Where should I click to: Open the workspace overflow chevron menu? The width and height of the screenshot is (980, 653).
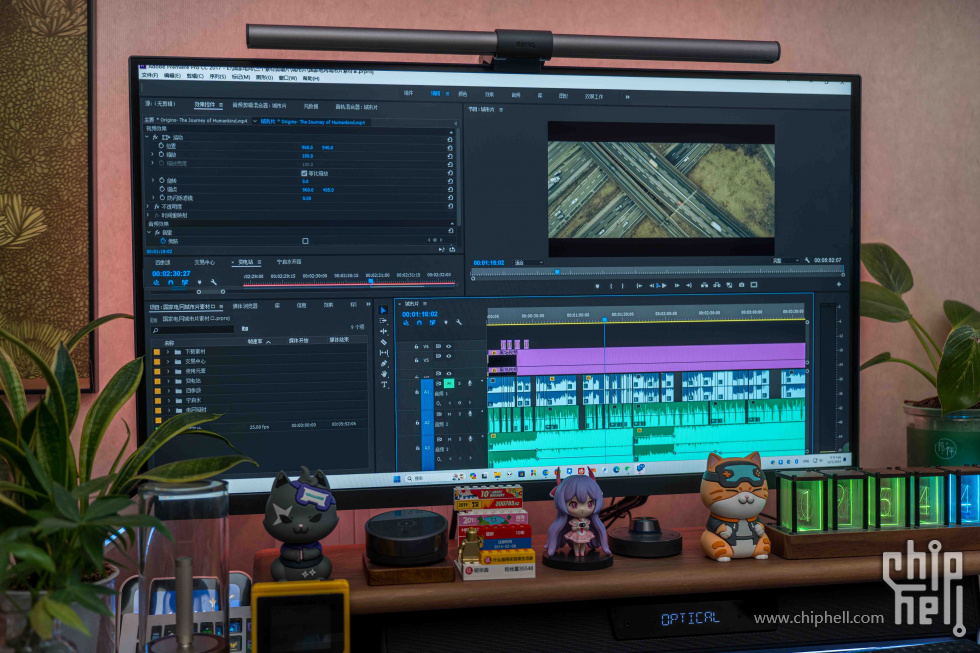[627, 97]
